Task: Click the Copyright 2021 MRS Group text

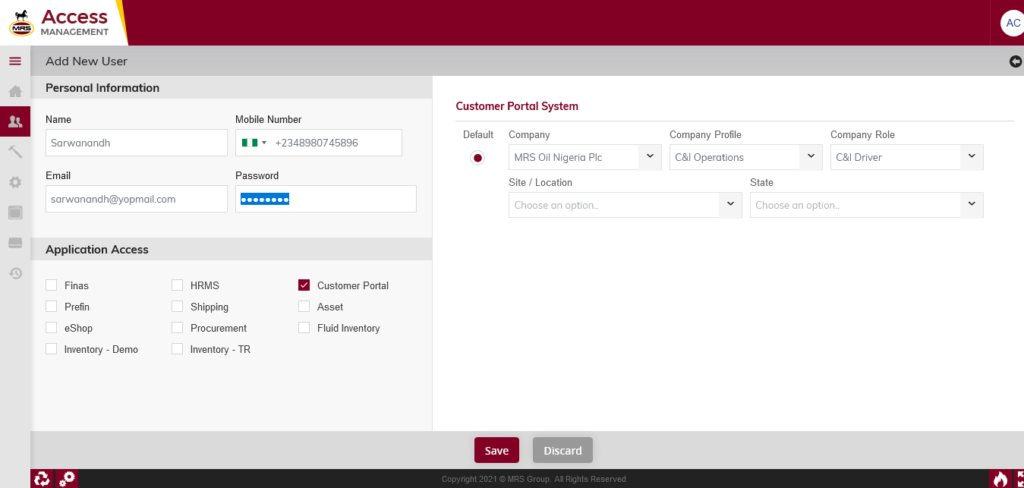Action: pyautogui.click(x=534, y=479)
